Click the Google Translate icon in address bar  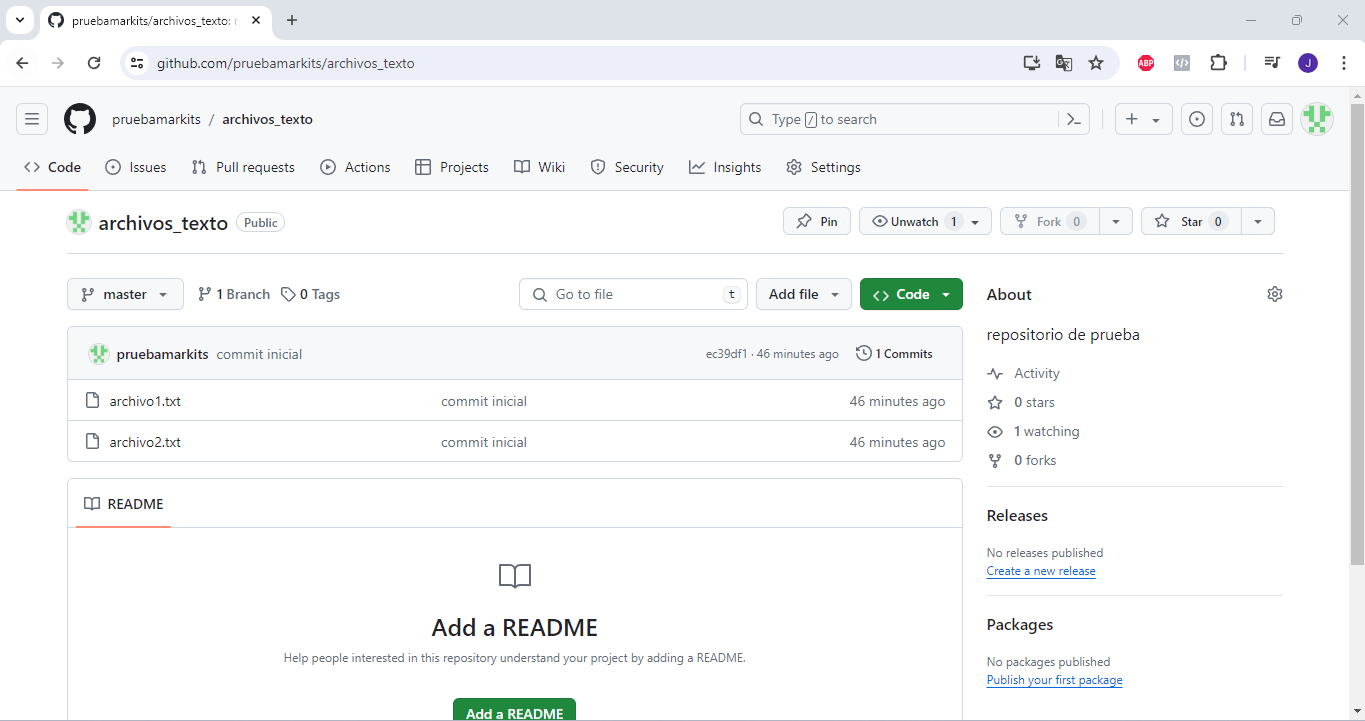[1064, 63]
